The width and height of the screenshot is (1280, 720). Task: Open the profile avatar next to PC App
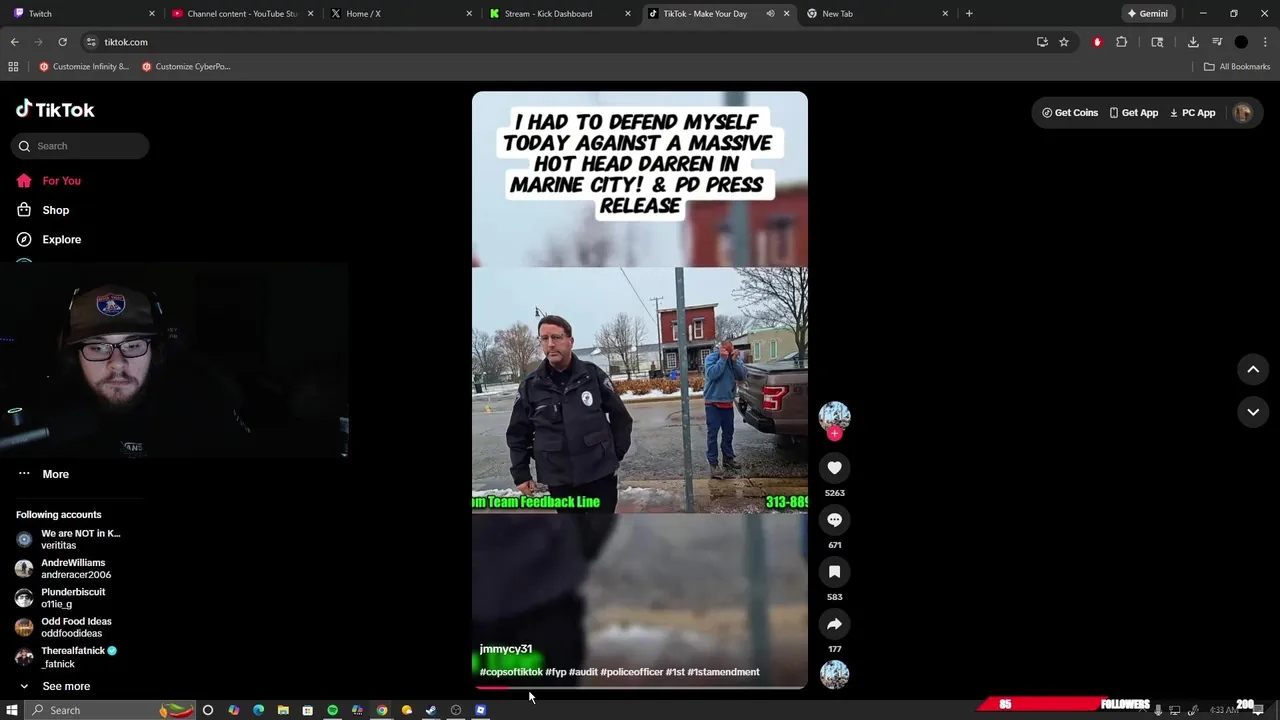[1243, 113]
